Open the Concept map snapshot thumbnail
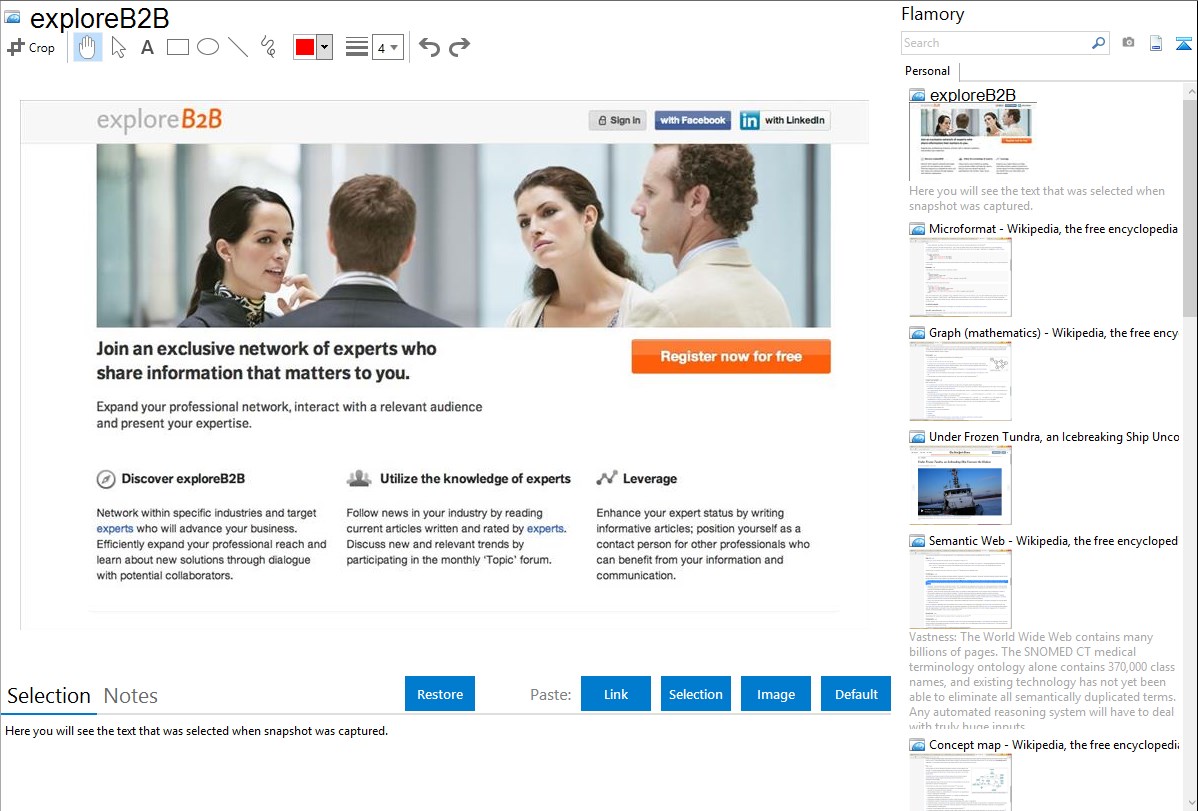 960,783
